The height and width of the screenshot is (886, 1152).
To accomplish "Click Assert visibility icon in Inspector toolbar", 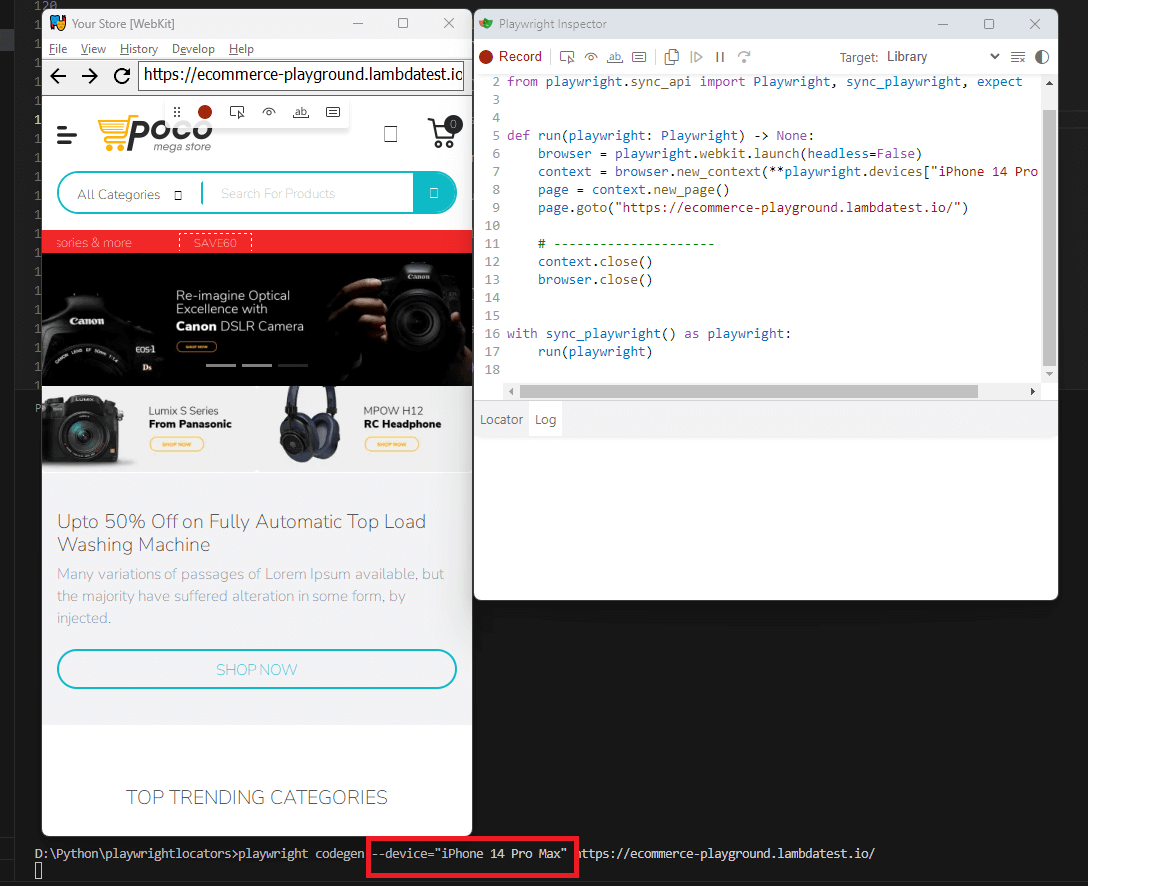I will tap(591, 57).
